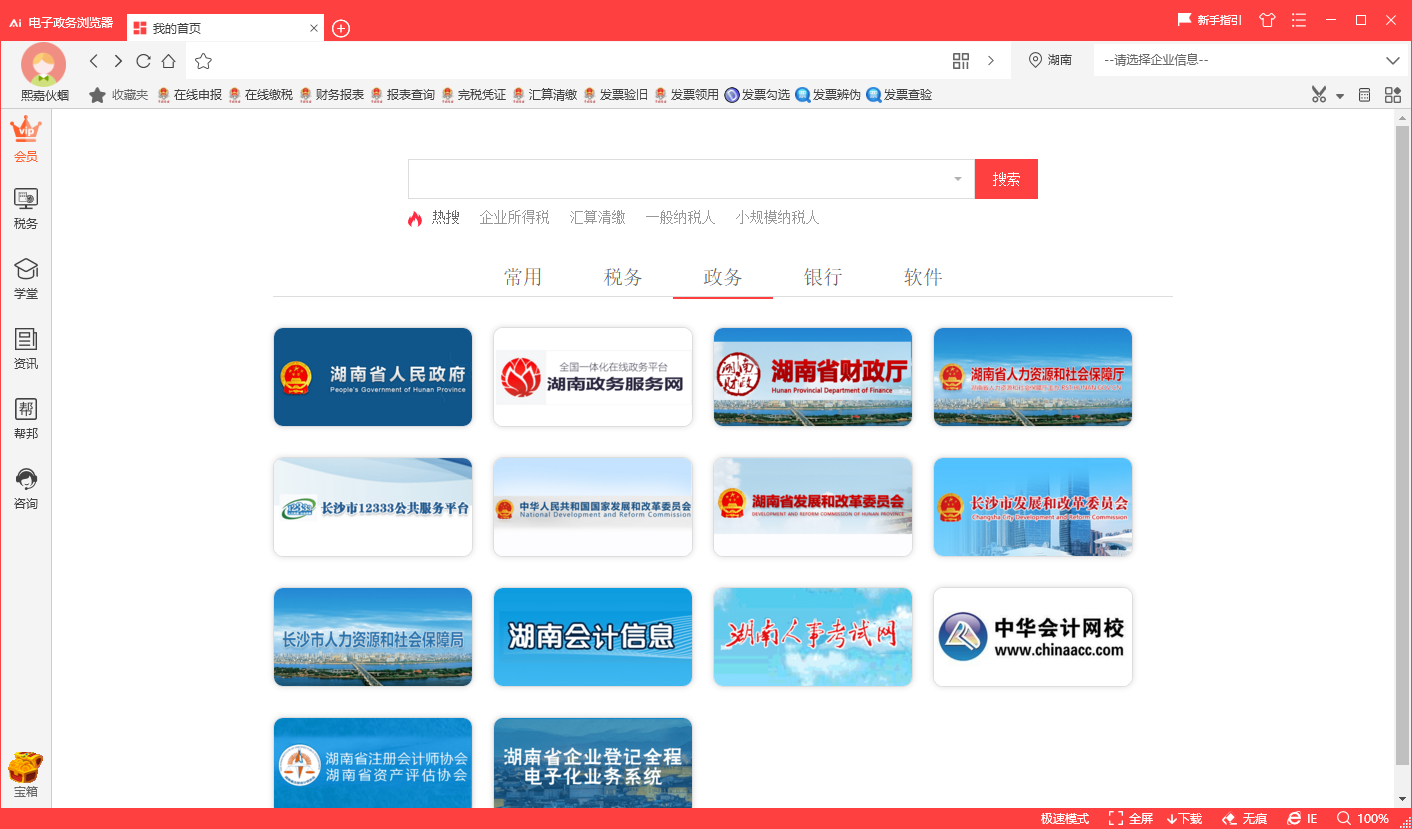Switch to the 软件 tab
Screen dimensions: 1412x829
tap(923, 277)
